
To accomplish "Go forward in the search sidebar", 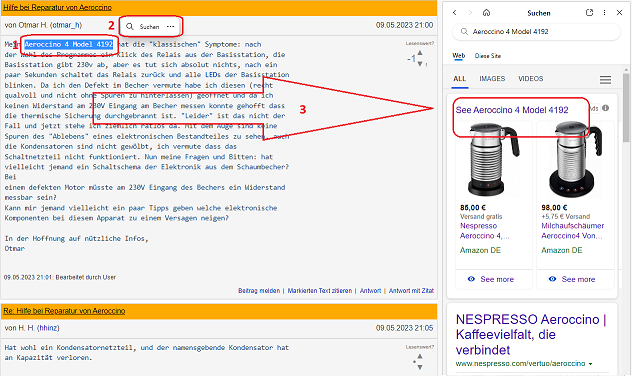I will pyautogui.click(x=470, y=13).
